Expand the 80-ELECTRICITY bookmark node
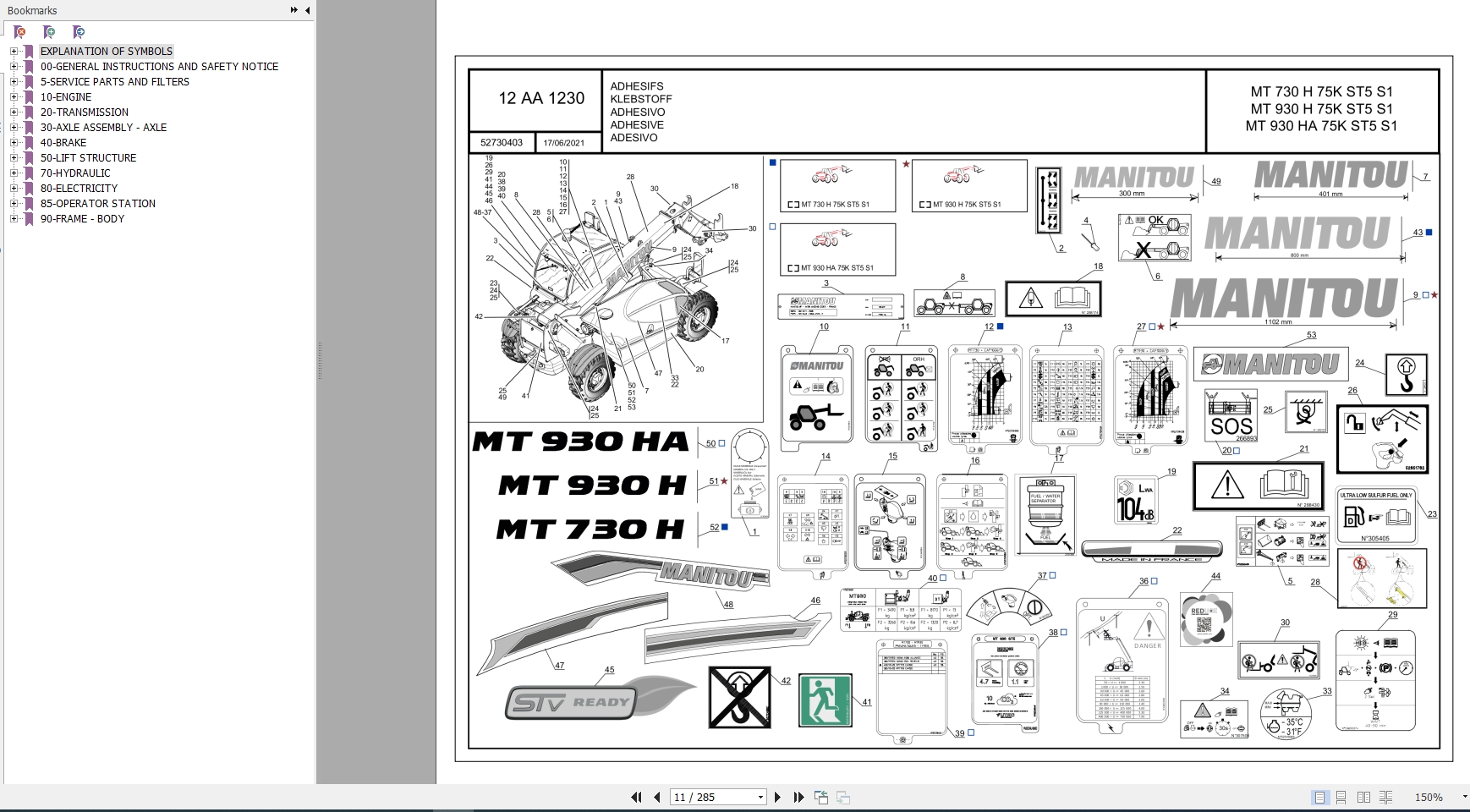The image size is (1470, 812). [x=14, y=188]
